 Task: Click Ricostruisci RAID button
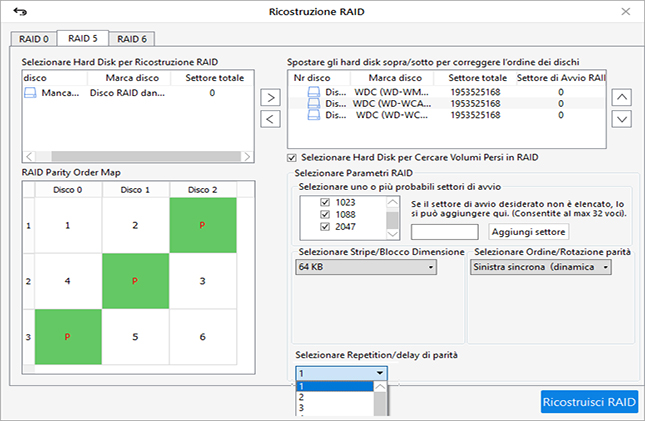589,402
